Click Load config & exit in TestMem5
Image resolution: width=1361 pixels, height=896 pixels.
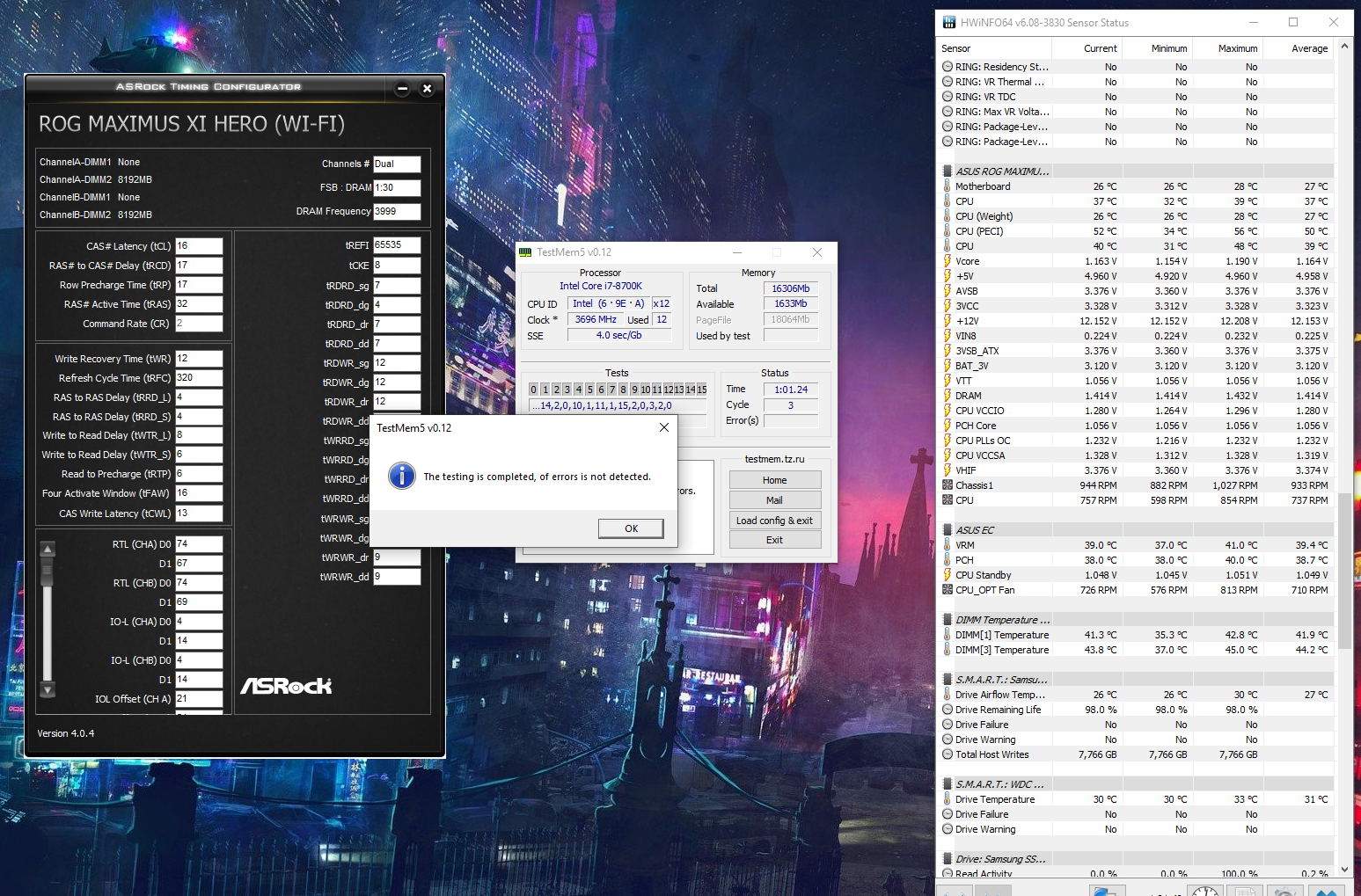775,521
